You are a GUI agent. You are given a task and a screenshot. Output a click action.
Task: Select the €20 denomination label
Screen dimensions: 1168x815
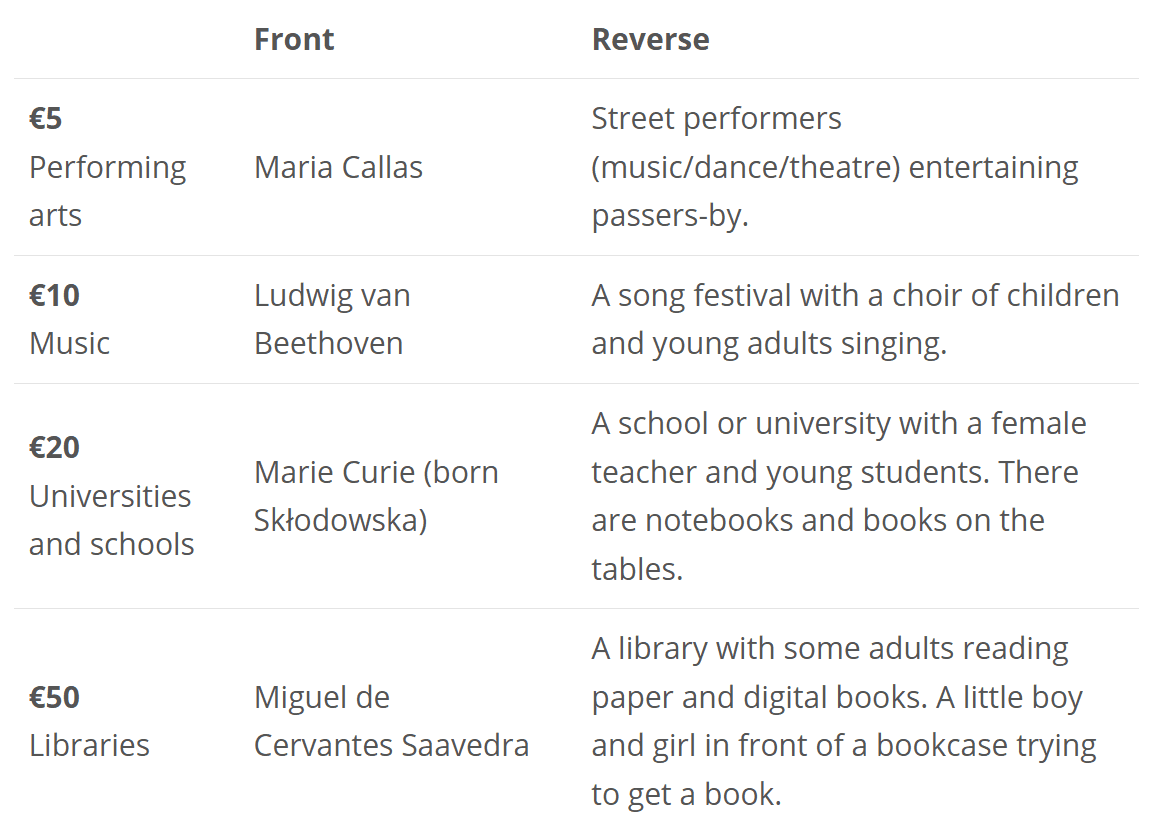[54, 448]
